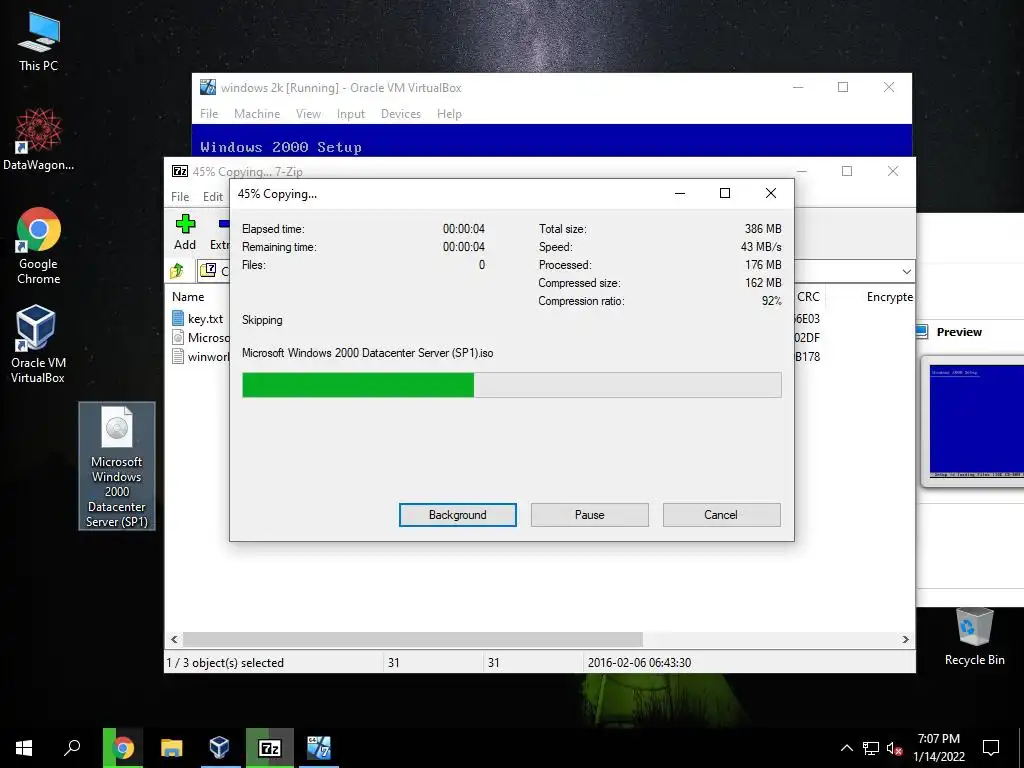The width and height of the screenshot is (1024, 768).
Task: Open network status tray icon
Action: (871, 748)
